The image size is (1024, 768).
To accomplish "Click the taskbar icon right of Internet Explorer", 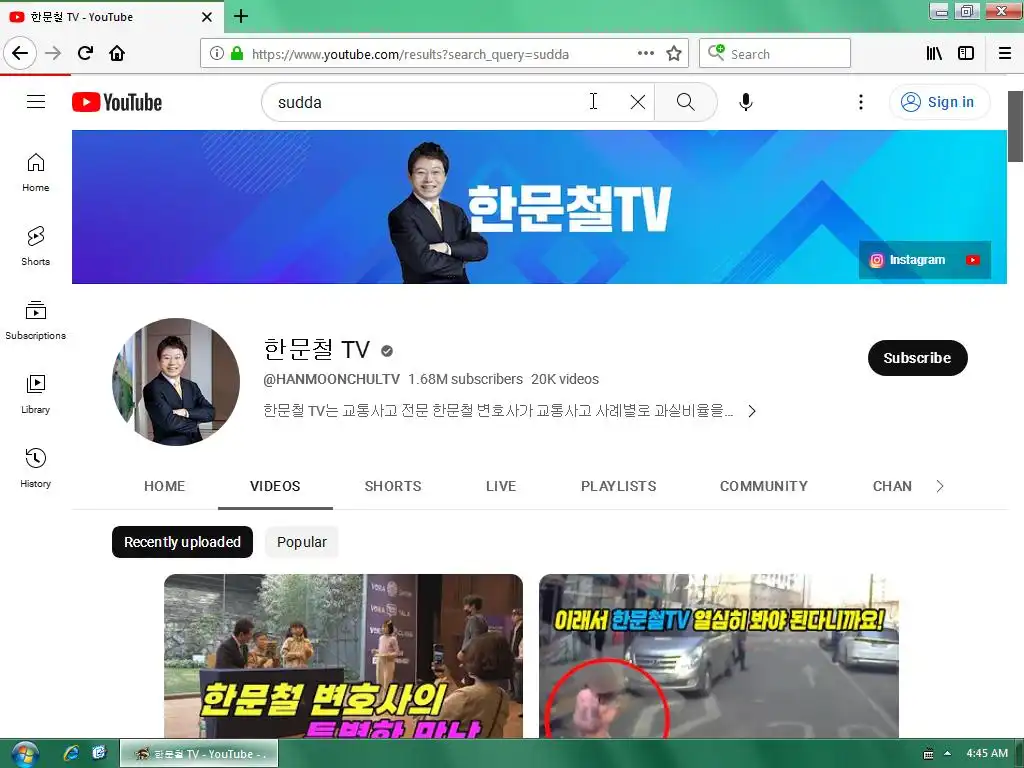I will click(99, 754).
